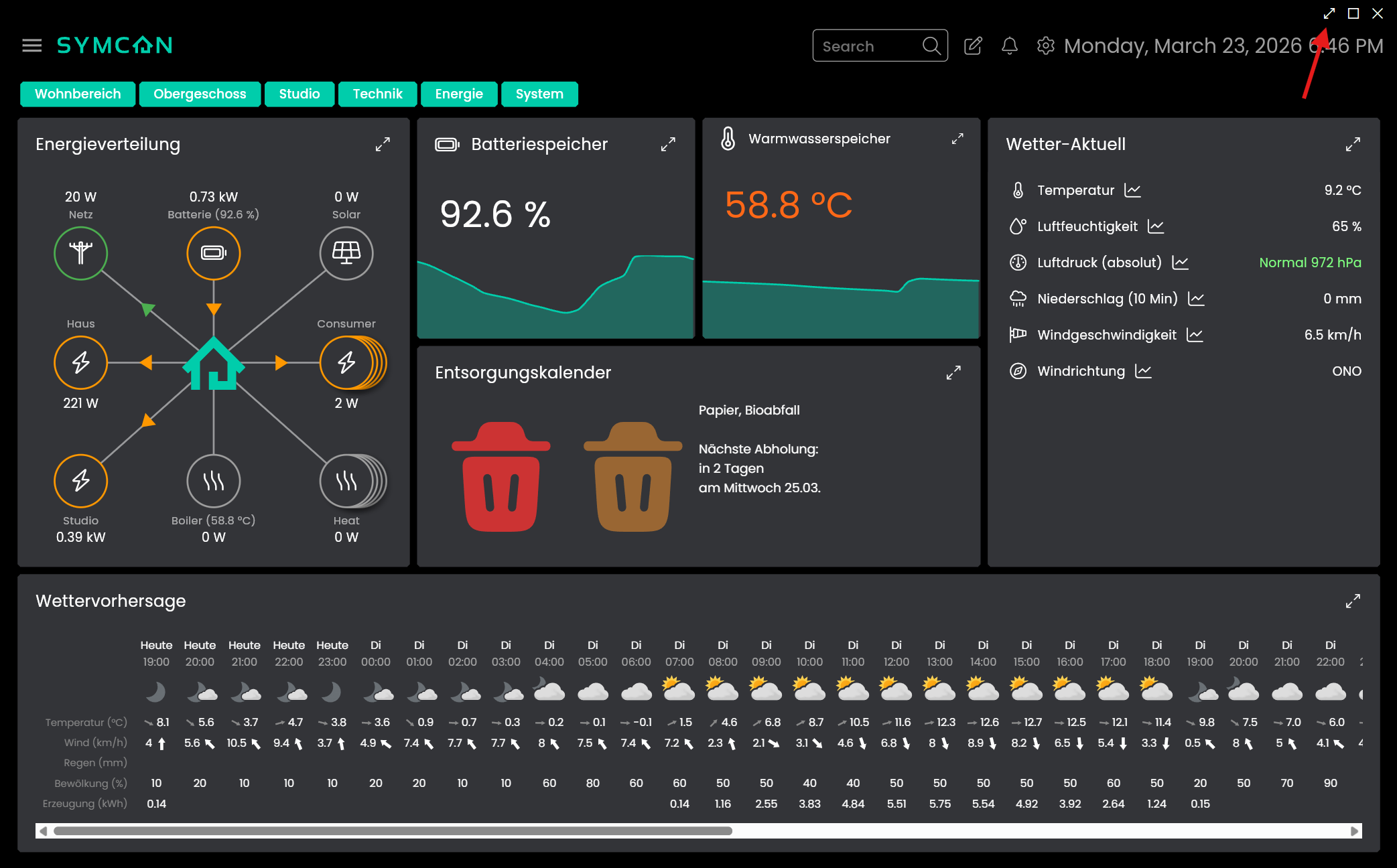Click the Boiler heat circle icon

[213, 481]
